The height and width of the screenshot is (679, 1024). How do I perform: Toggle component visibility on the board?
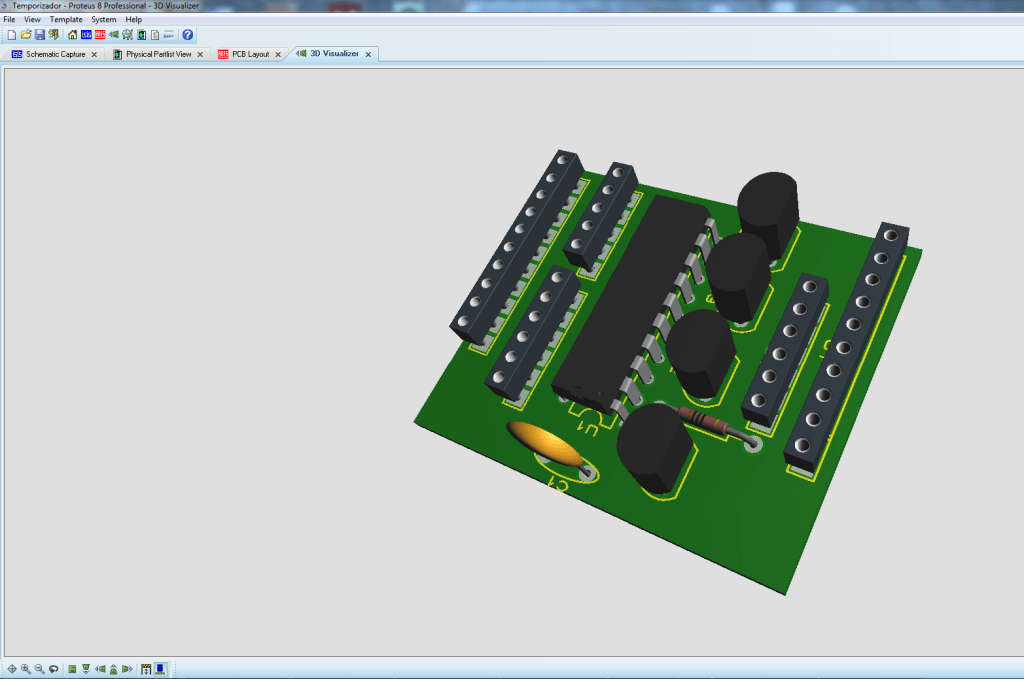point(160,668)
